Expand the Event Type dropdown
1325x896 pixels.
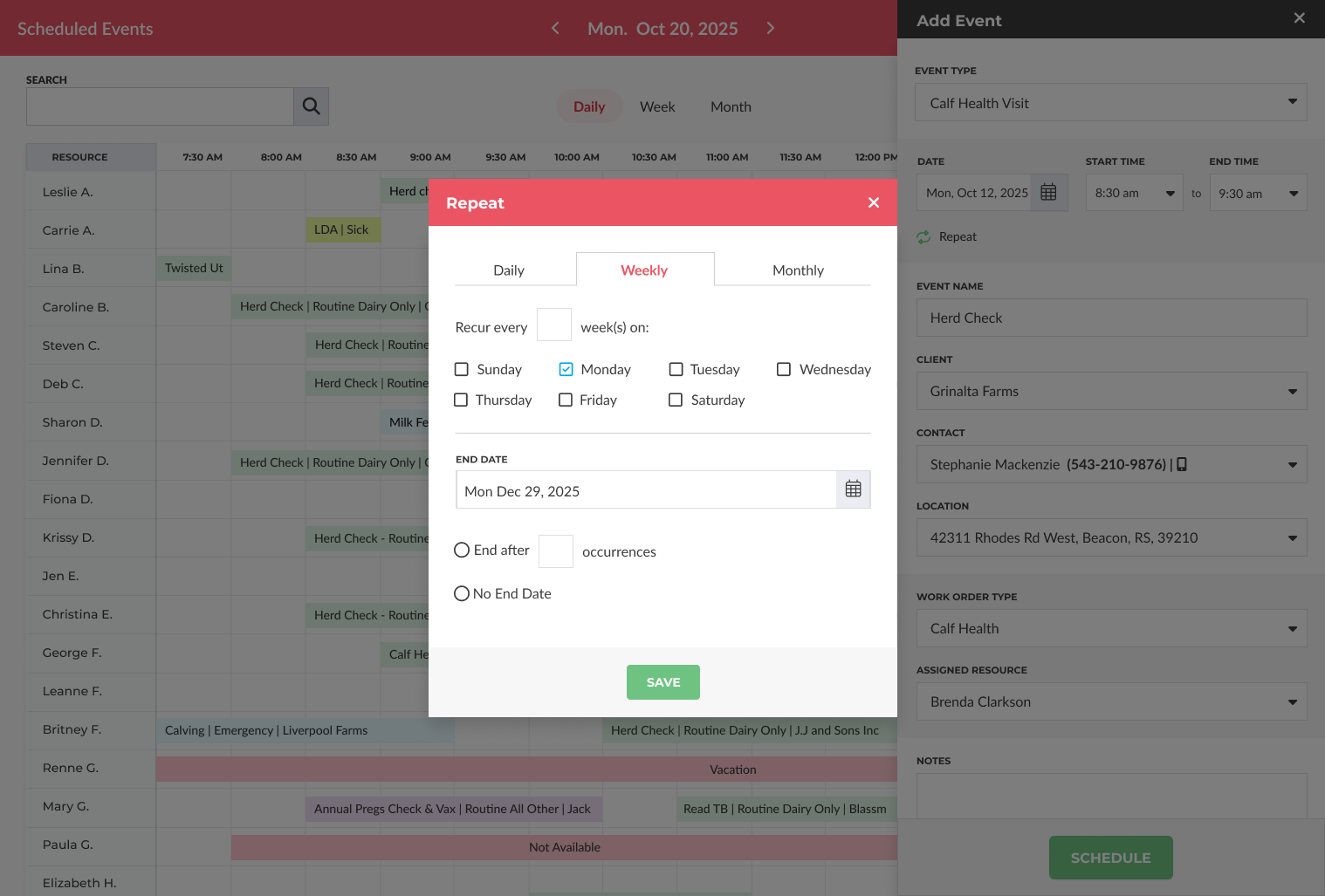pyautogui.click(x=1110, y=102)
